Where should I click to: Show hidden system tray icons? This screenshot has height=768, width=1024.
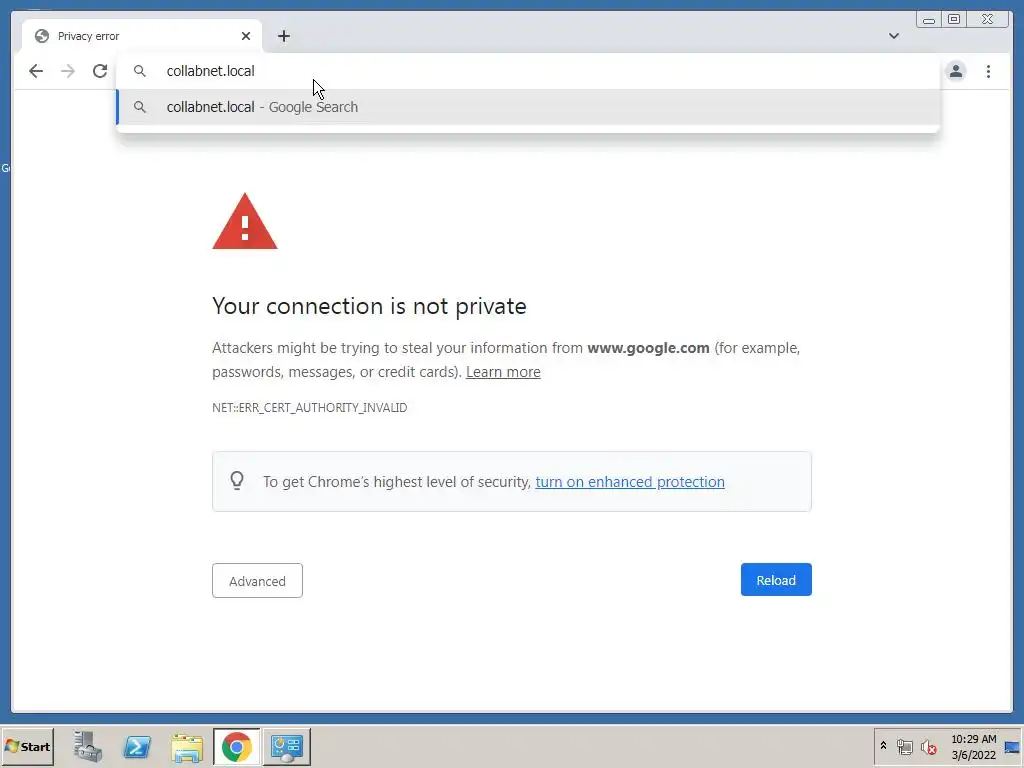tap(883, 746)
